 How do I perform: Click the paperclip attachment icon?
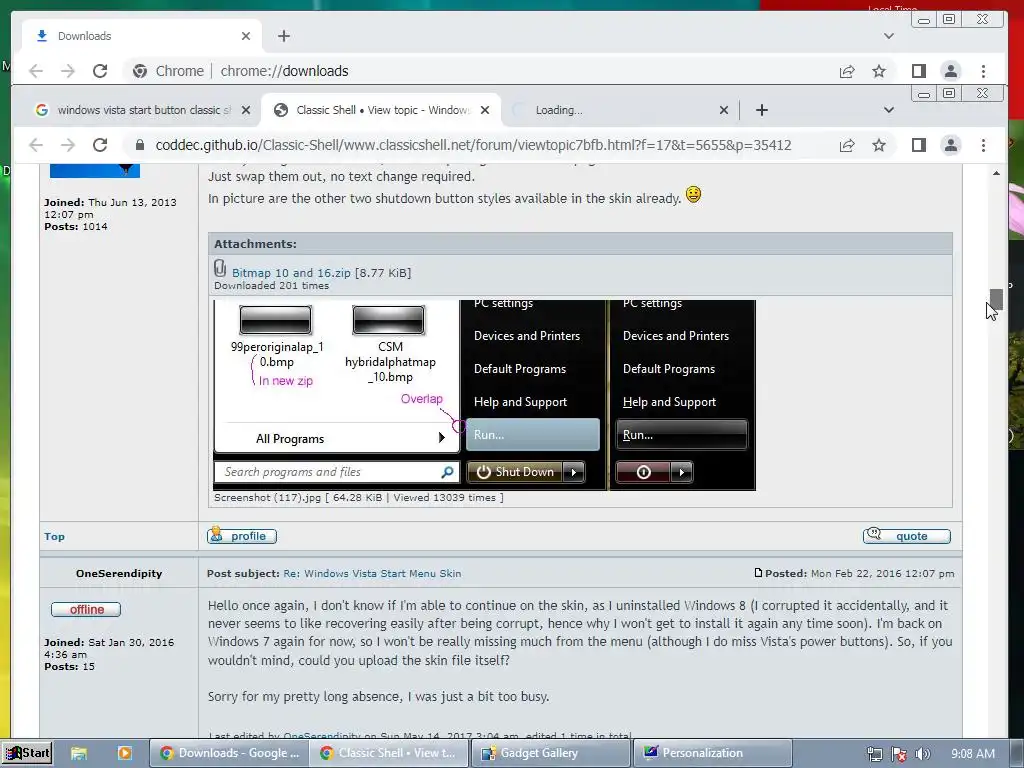click(220, 268)
